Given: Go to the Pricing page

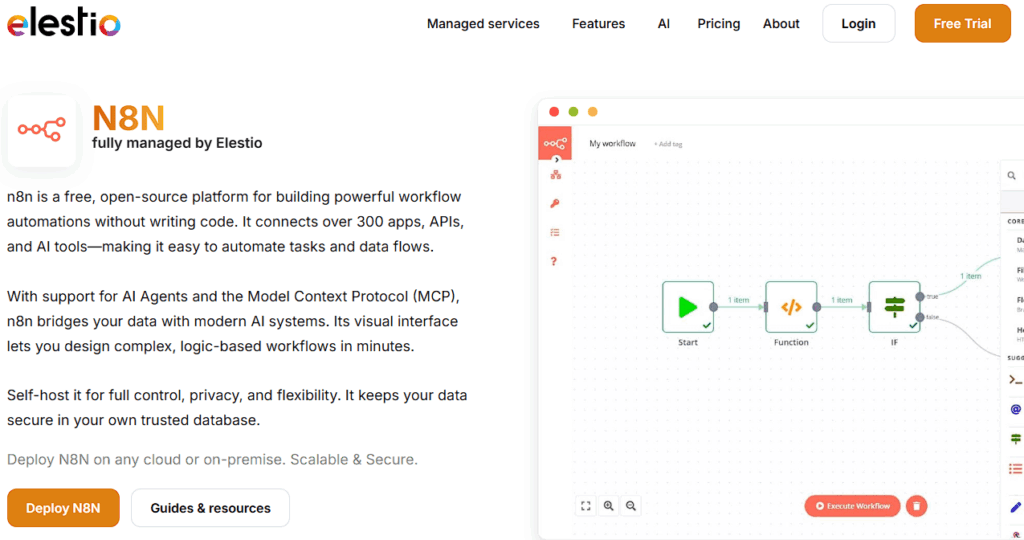Looking at the screenshot, I should coord(718,24).
